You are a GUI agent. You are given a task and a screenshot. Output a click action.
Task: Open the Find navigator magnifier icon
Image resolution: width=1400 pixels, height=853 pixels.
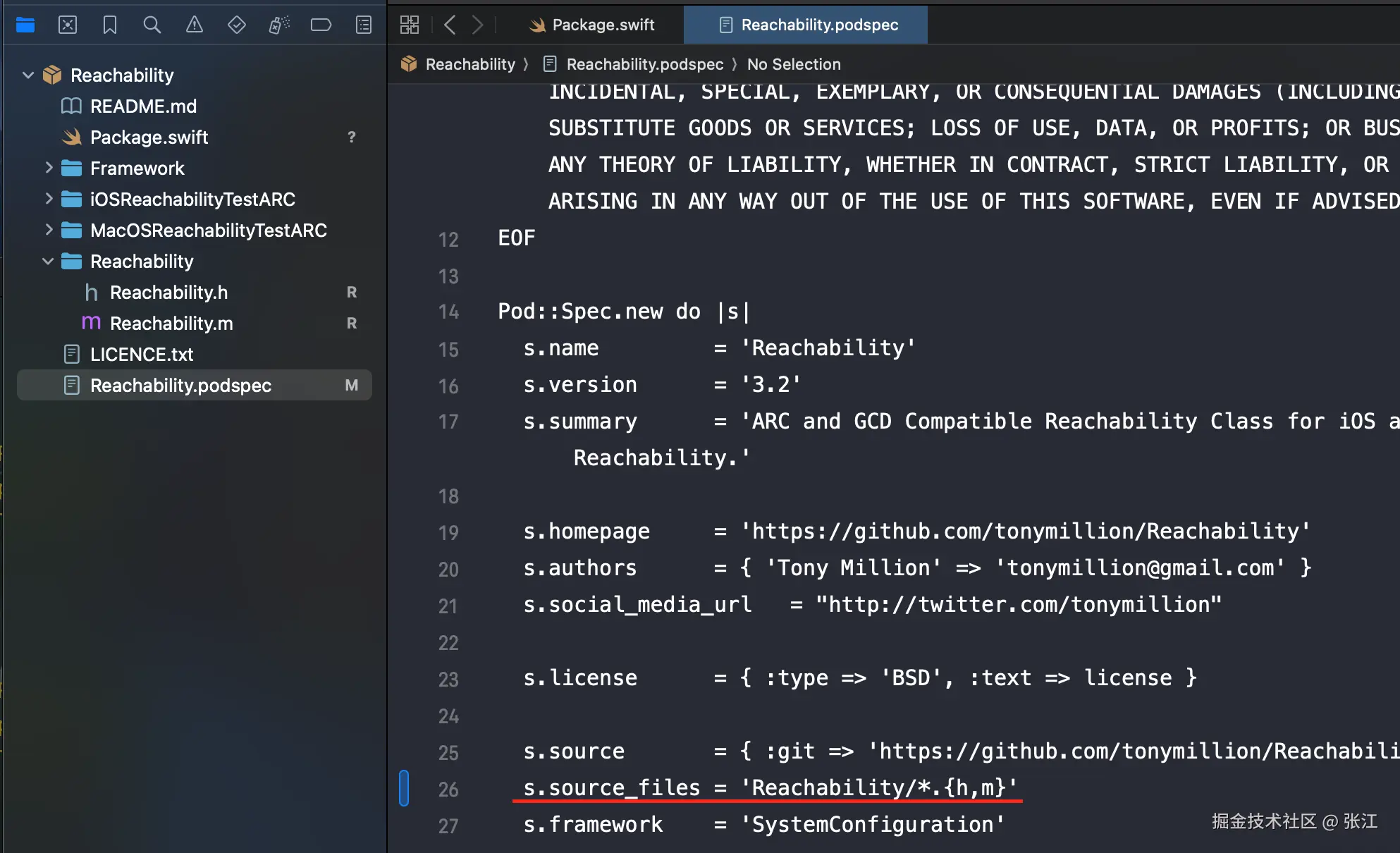coord(152,25)
